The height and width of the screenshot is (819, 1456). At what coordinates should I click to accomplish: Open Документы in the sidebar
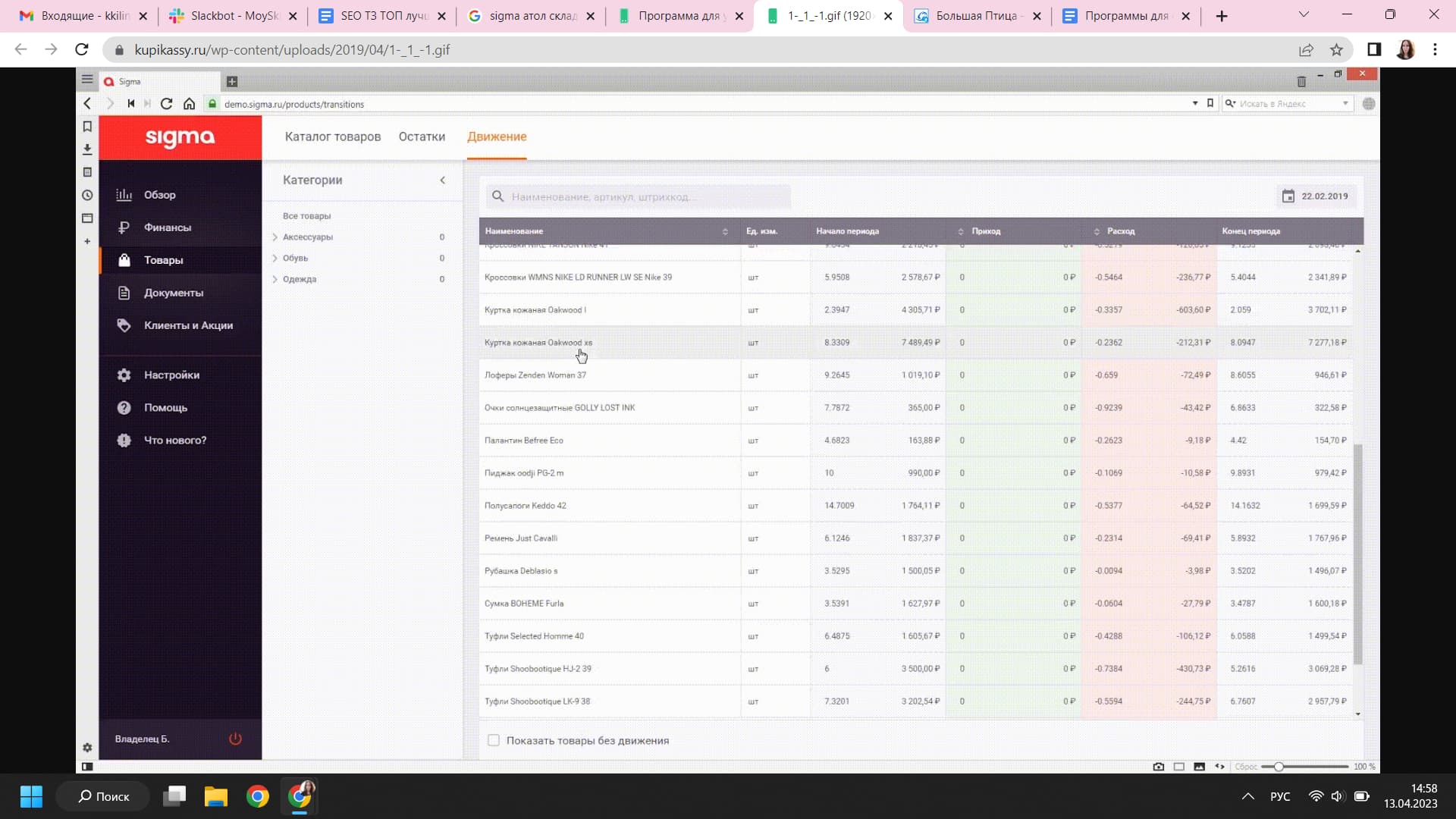pos(173,293)
